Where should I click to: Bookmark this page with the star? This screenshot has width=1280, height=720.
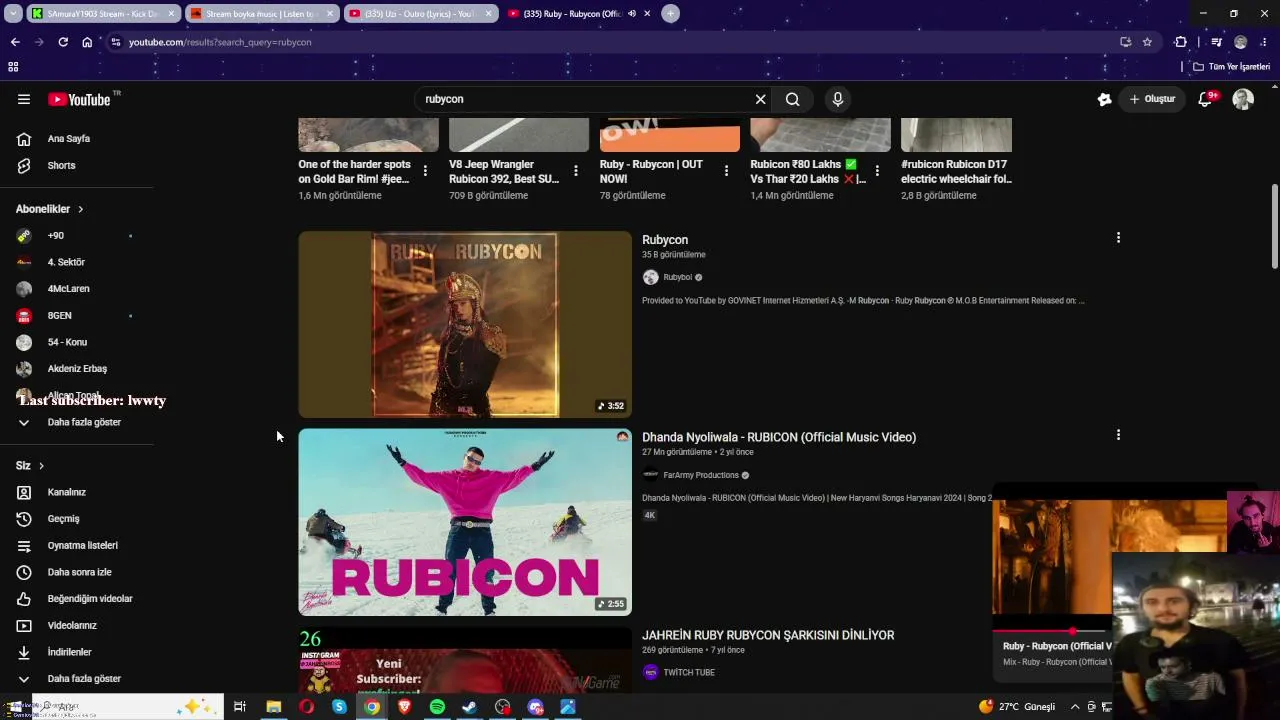point(1147,42)
